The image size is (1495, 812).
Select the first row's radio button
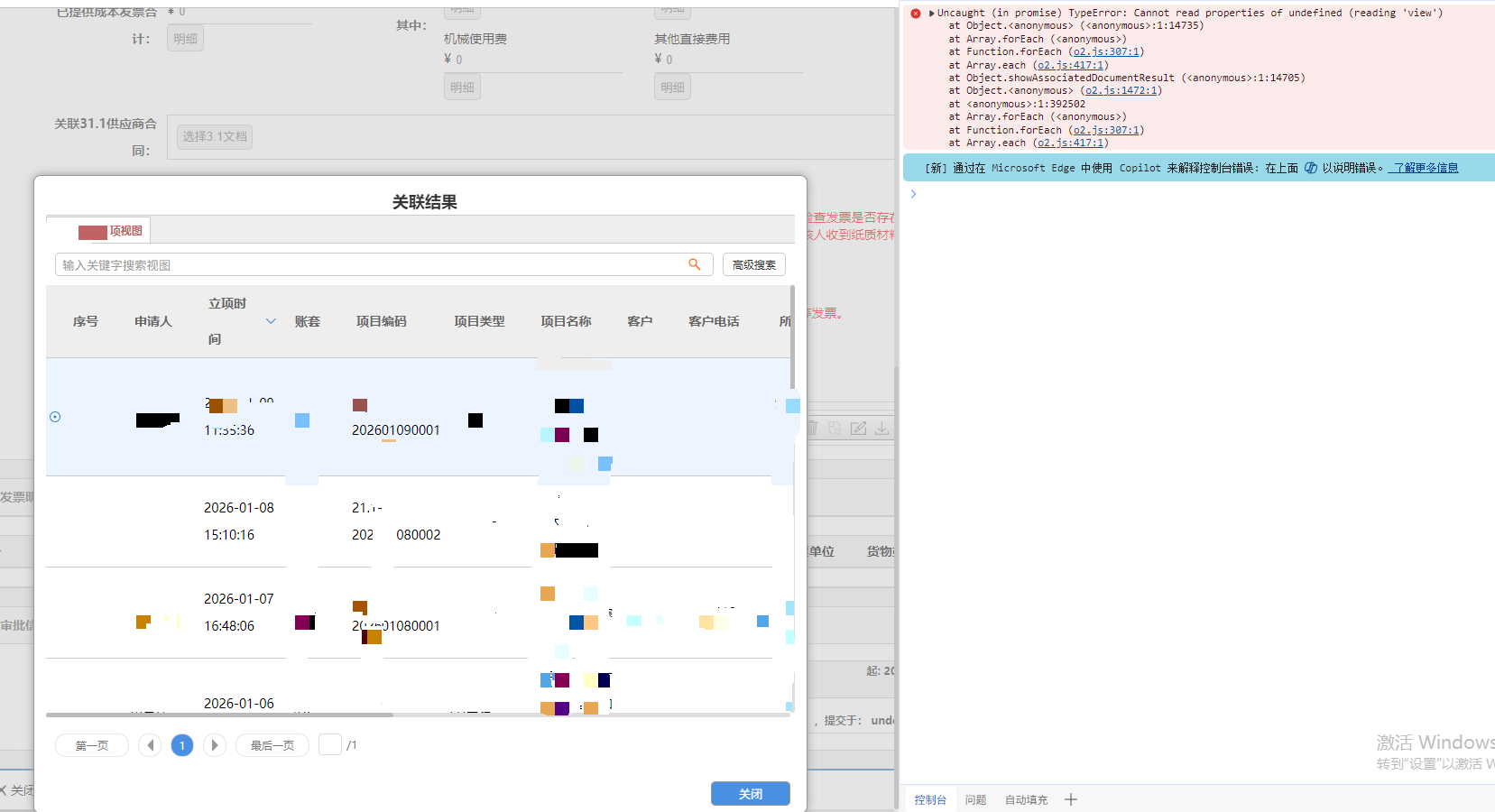click(x=55, y=417)
